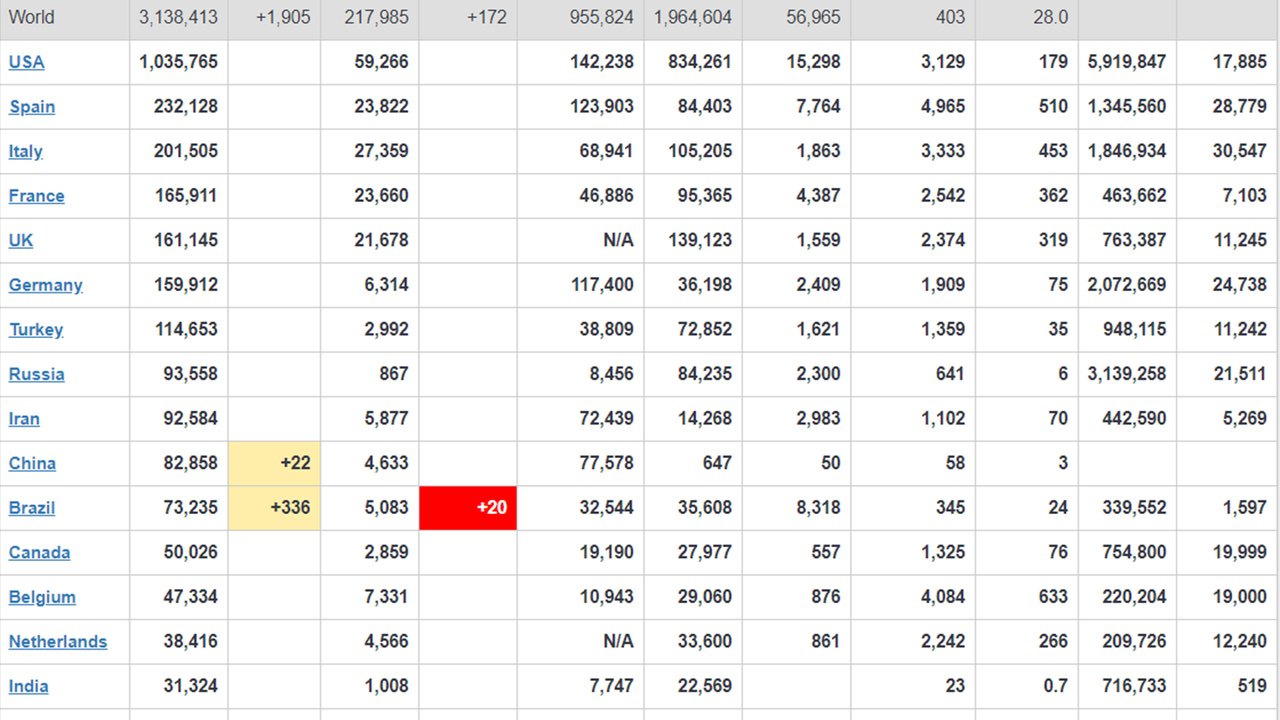Viewport: 1280px width, 720px height.
Task: Open the Turkey country page
Action: [x=36, y=330]
